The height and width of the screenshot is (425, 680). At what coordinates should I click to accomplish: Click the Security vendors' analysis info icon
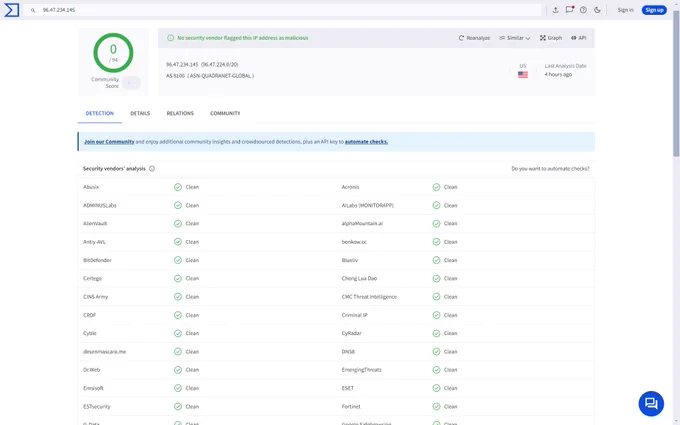(x=152, y=169)
